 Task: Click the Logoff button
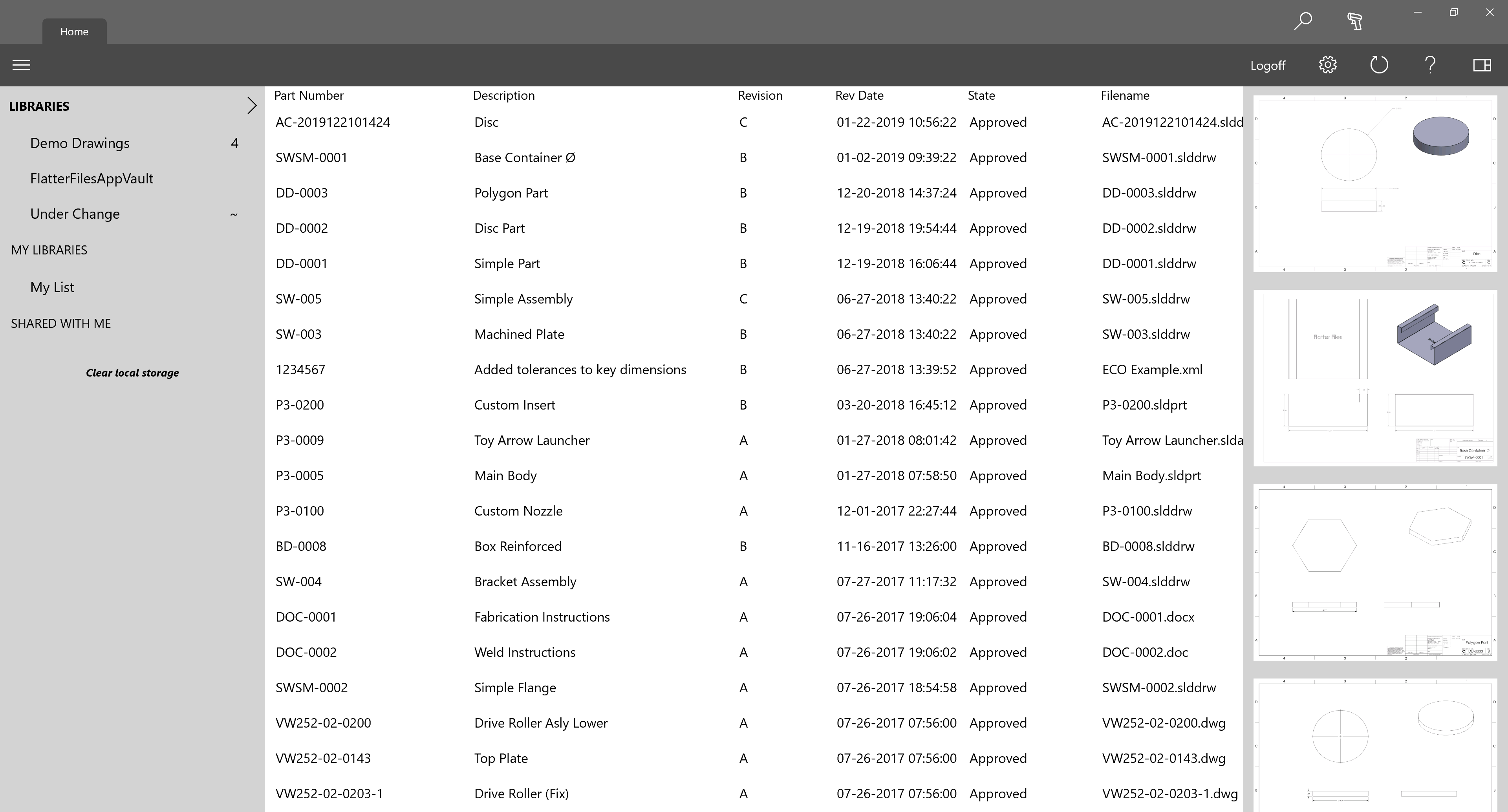(1268, 66)
